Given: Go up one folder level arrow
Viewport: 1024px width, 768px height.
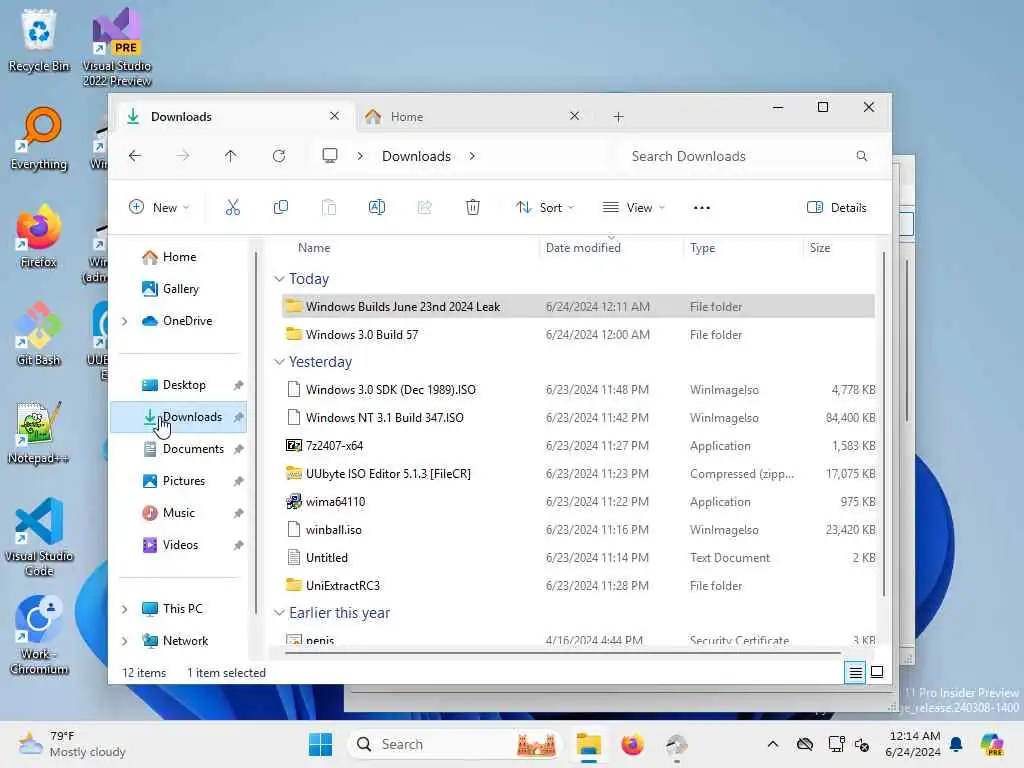Looking at the screenshot, I should tap(231, 156).
